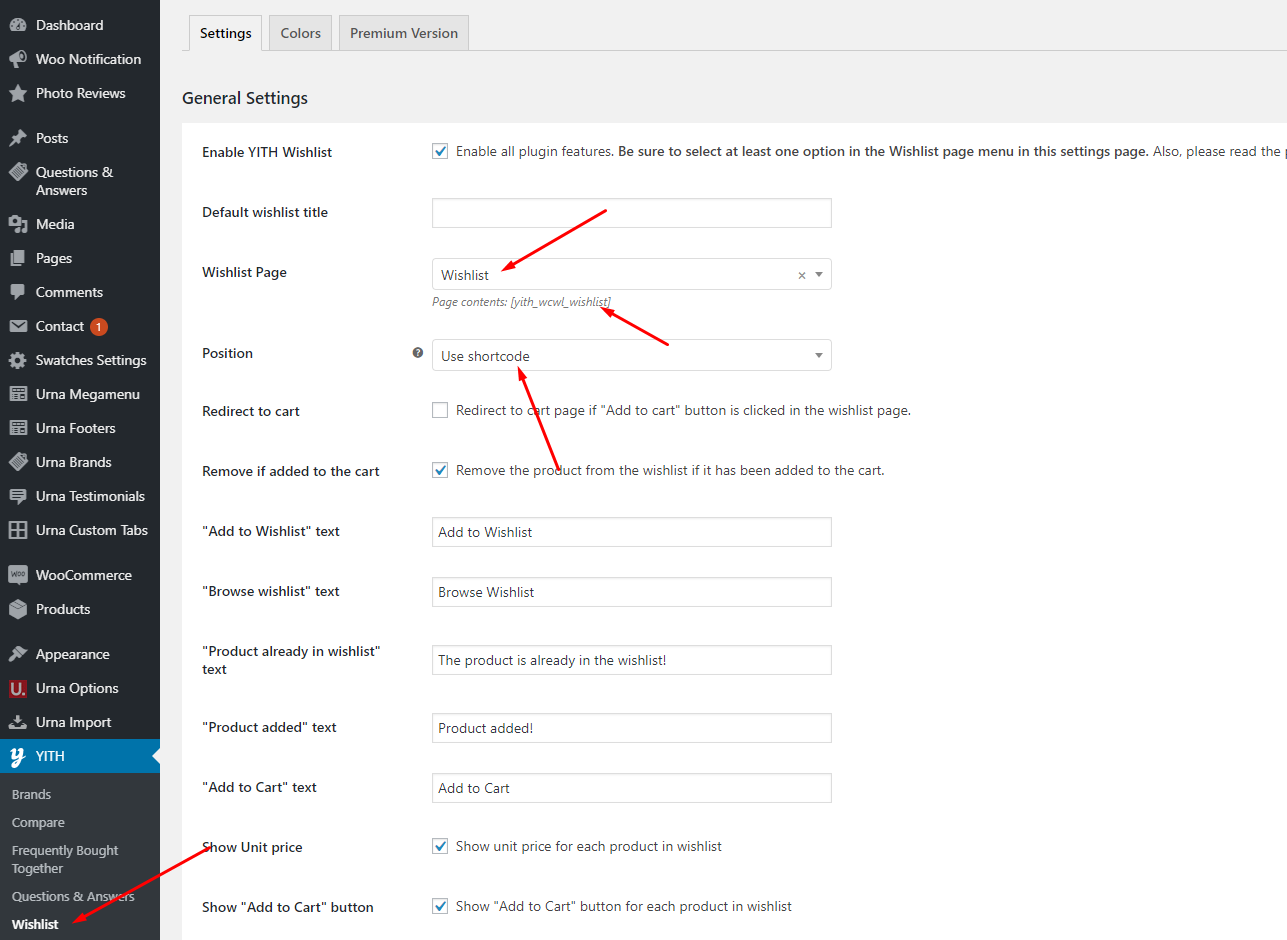Click the "Add to Cart" text field
The image size is (1287, 940).
tap(632, 788)
